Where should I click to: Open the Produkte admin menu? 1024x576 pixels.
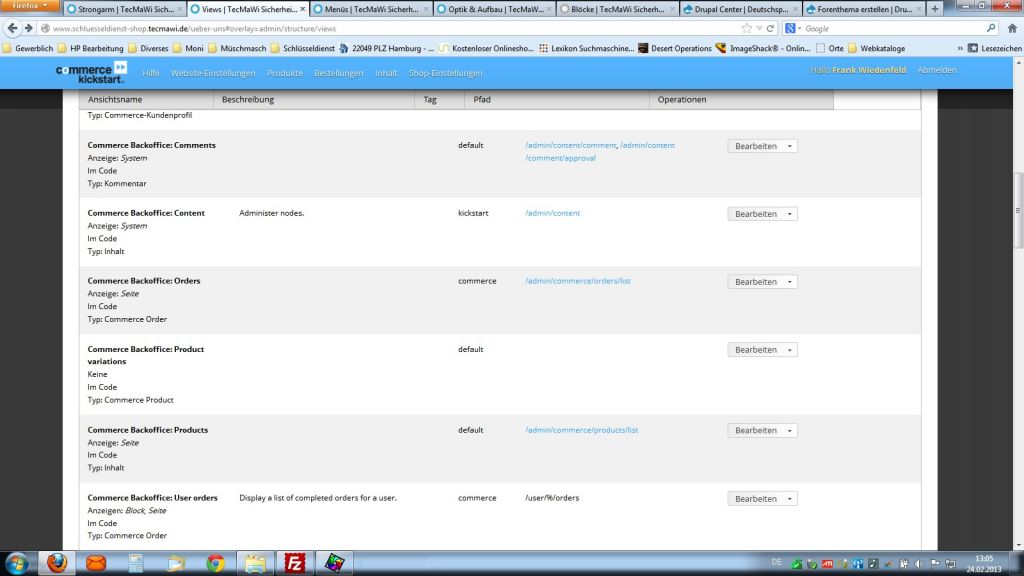285,73
